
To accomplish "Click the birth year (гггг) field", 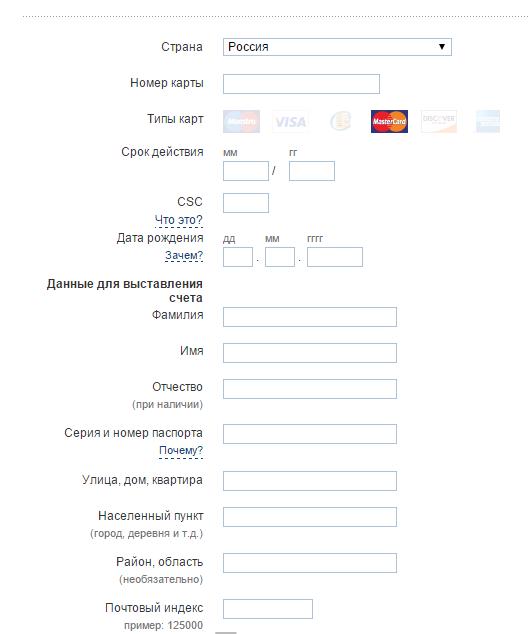I will [x=335, y=257].
